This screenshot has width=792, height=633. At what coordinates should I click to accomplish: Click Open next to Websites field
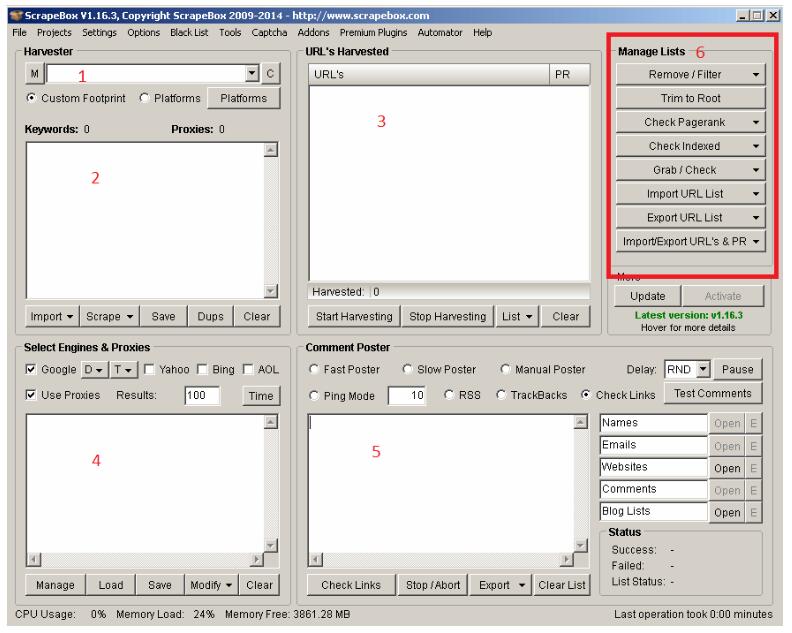[x=727, y=468]
